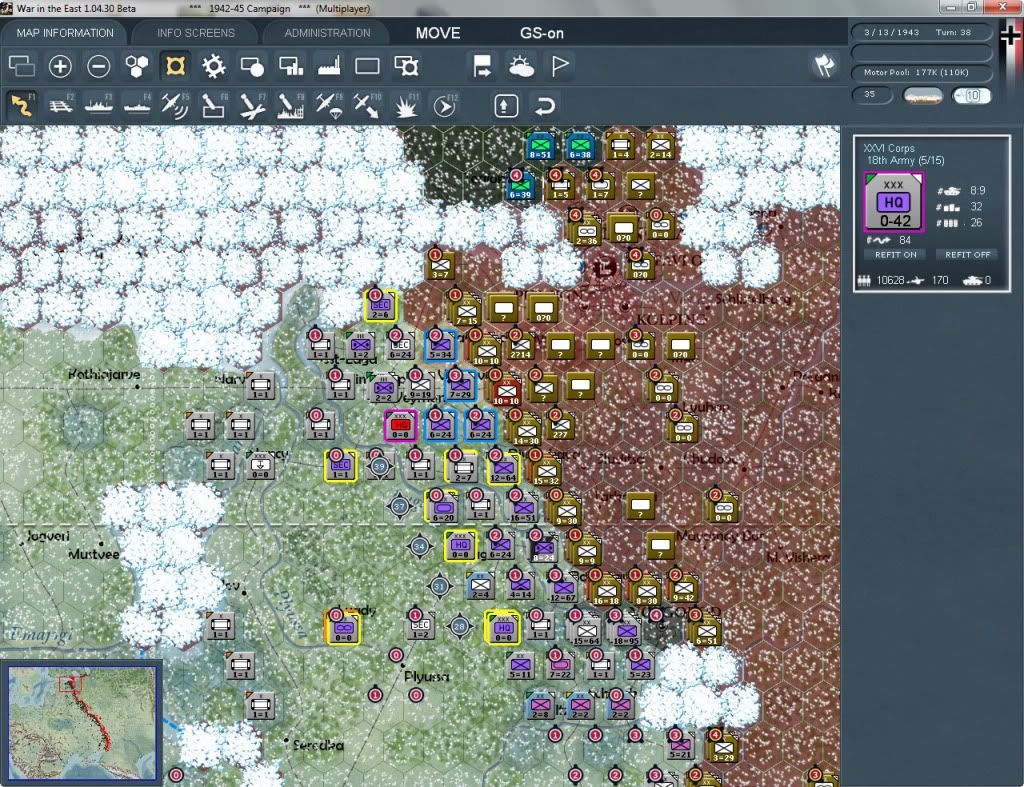This screenshot has width=1024, height=787.
Task: Select the airbase marker numbered 37
Action: (400, 506)
